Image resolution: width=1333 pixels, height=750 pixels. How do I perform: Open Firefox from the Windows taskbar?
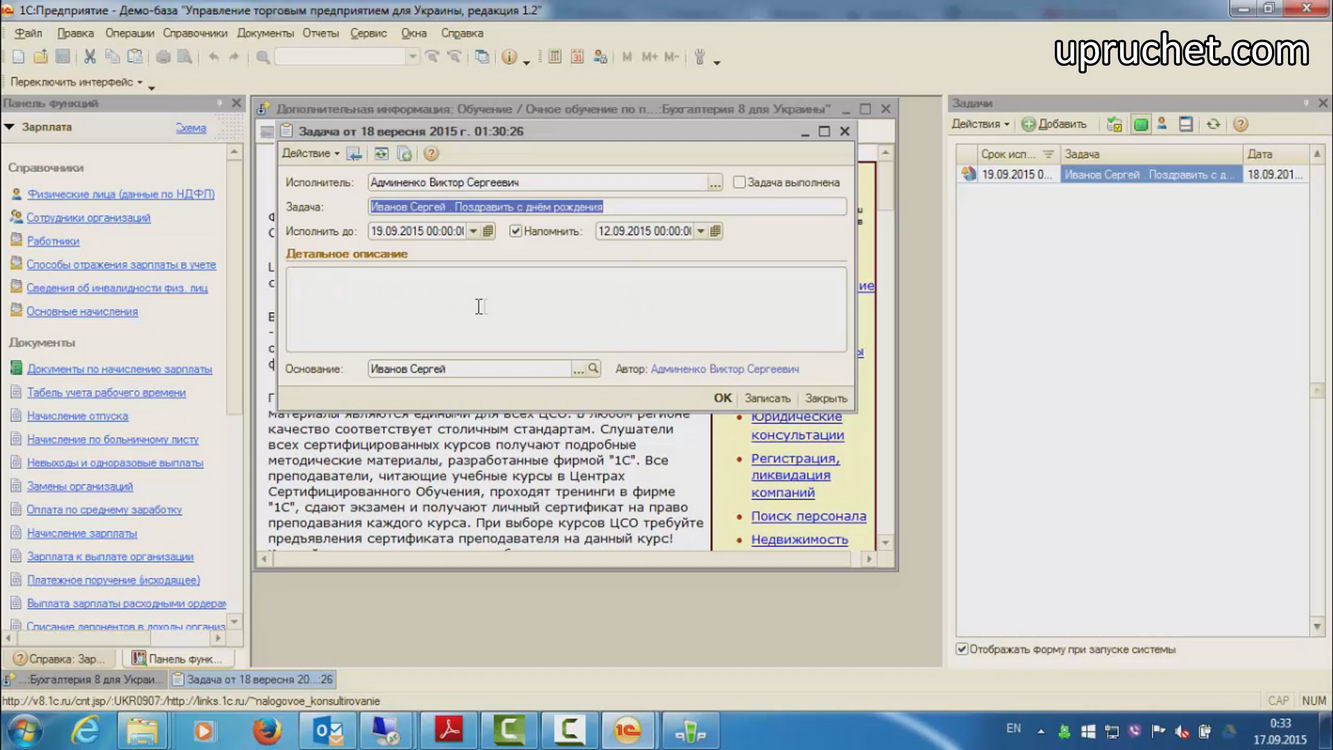click(266, 731)
